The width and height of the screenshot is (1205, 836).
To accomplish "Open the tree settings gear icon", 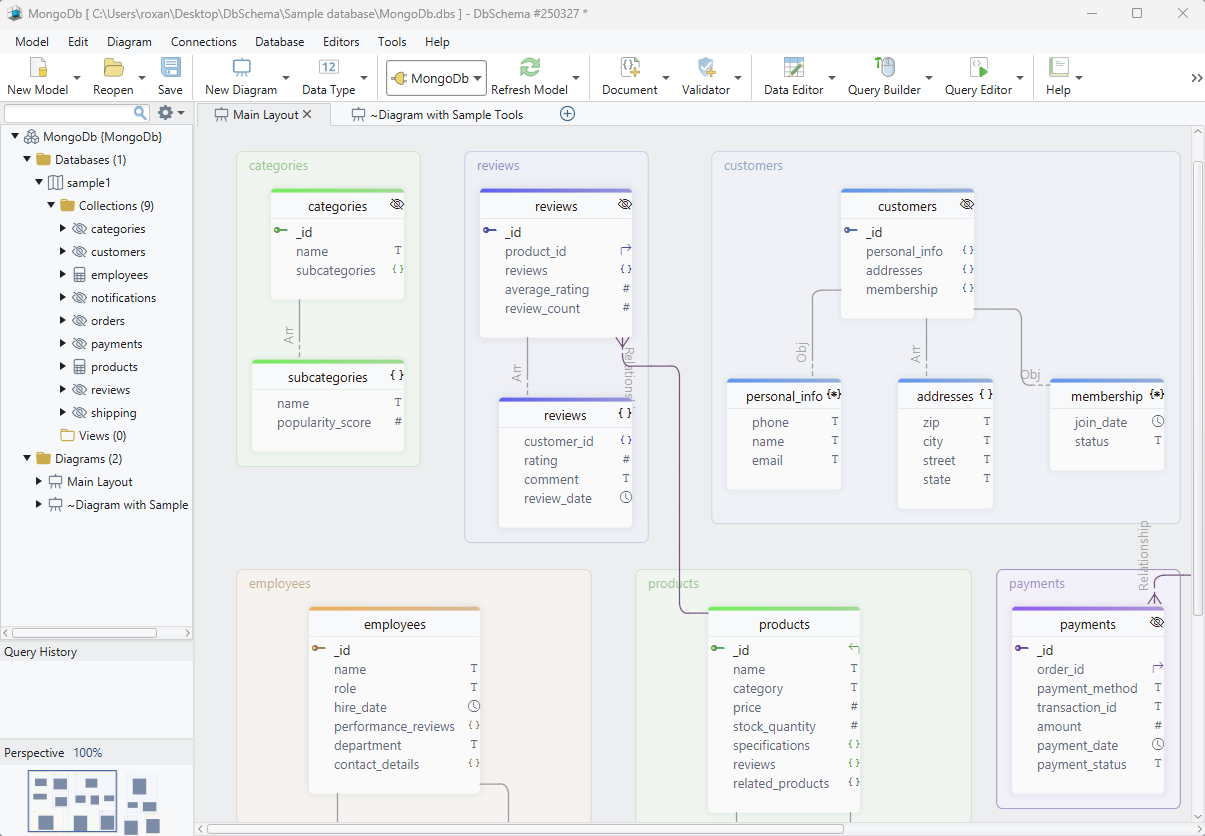I will pos(166,113).
